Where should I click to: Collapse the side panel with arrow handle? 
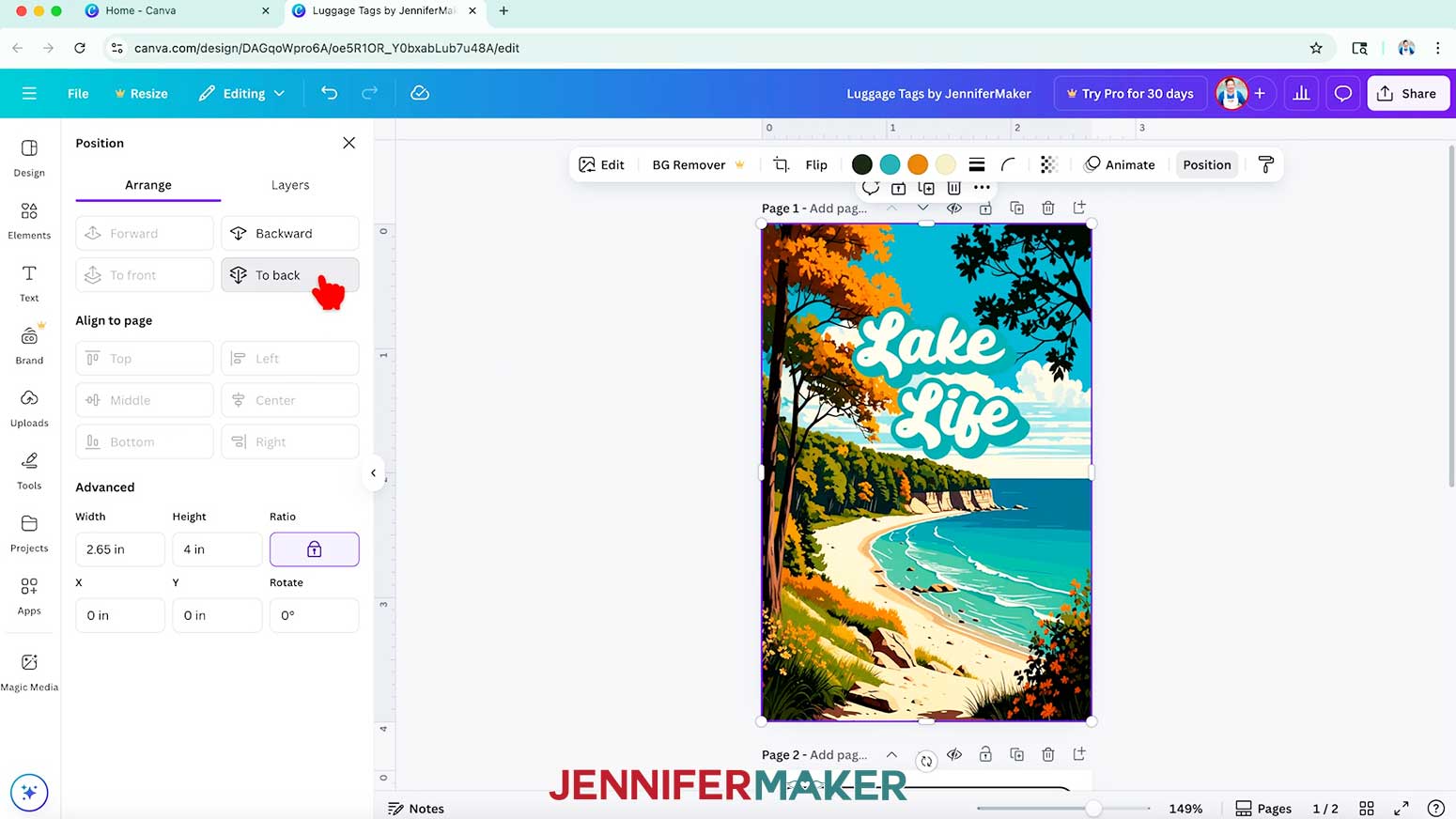(x=373, y=473)
